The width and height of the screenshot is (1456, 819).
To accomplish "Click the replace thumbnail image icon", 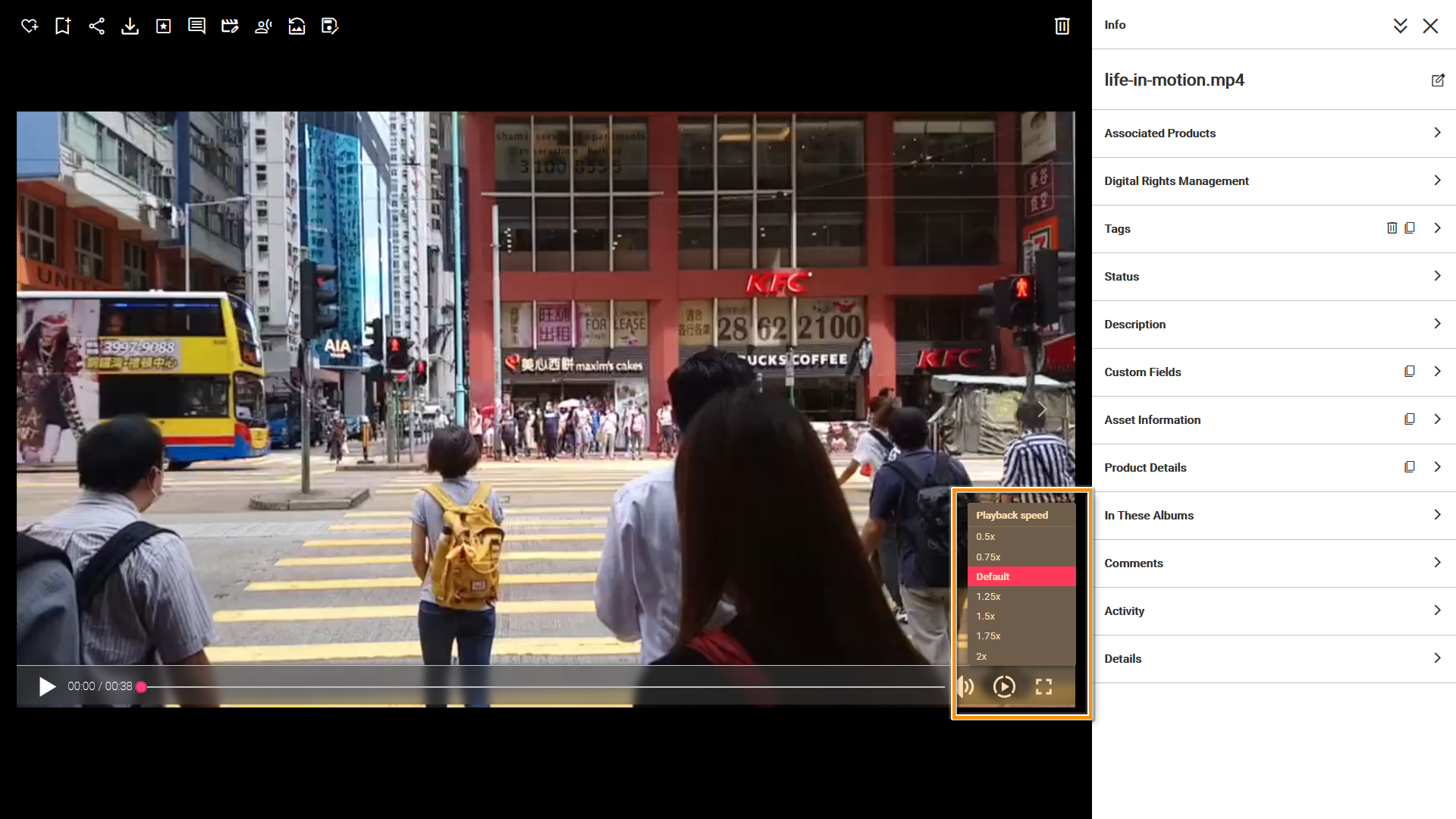I will click(x=297, y=26).
